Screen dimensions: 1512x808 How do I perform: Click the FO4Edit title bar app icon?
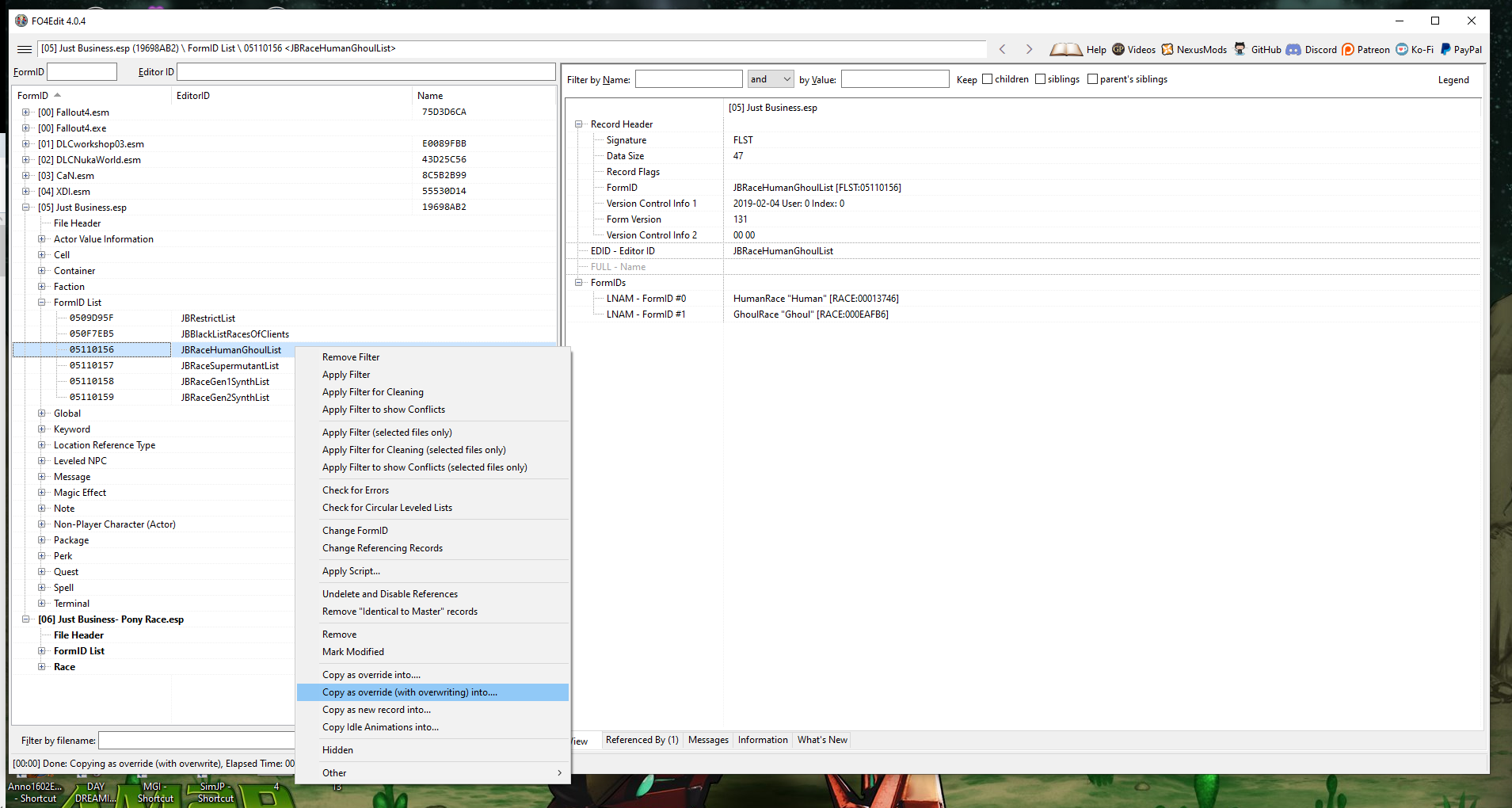click(21, 21)
